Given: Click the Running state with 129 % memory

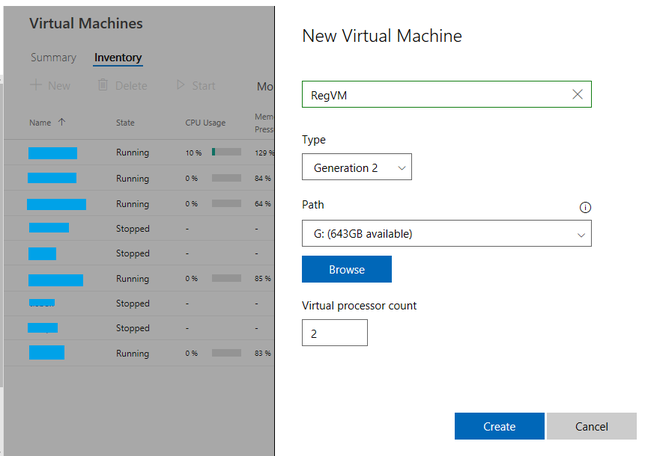Looking at the screenshot, I should coord(132,153).
